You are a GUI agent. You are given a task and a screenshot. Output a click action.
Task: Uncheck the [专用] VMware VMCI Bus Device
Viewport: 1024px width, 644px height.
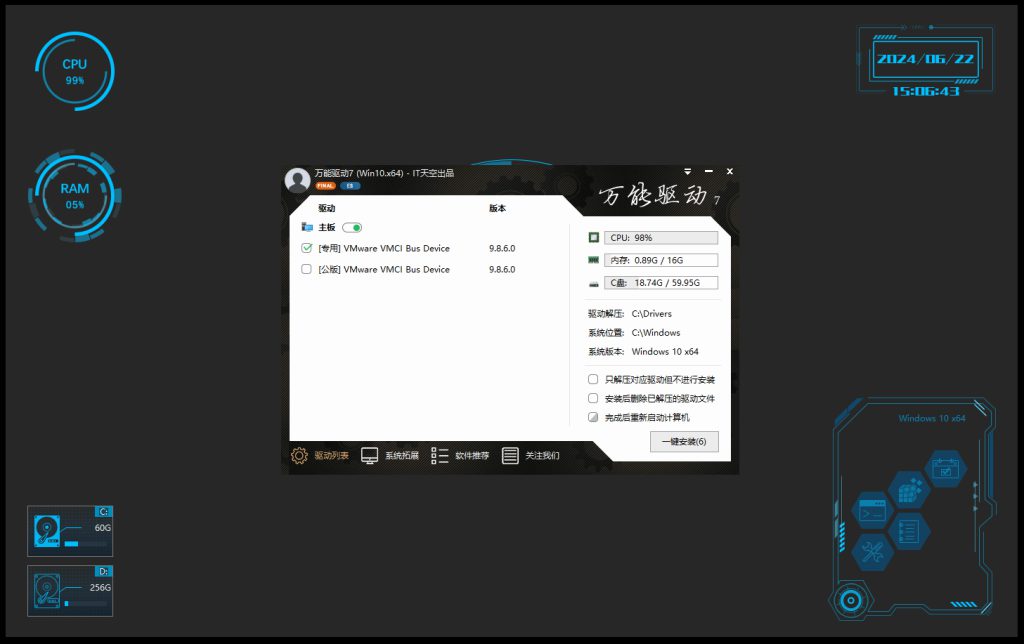307,248
